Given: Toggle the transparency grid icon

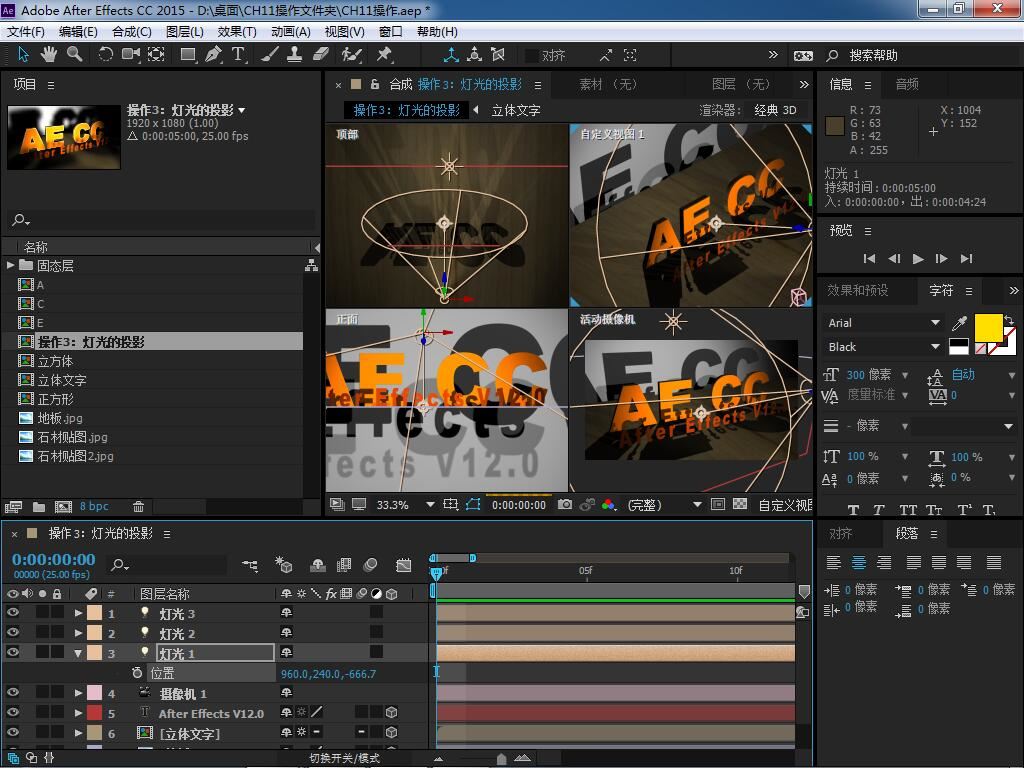Looking at the screenshot, I should 740,505.
